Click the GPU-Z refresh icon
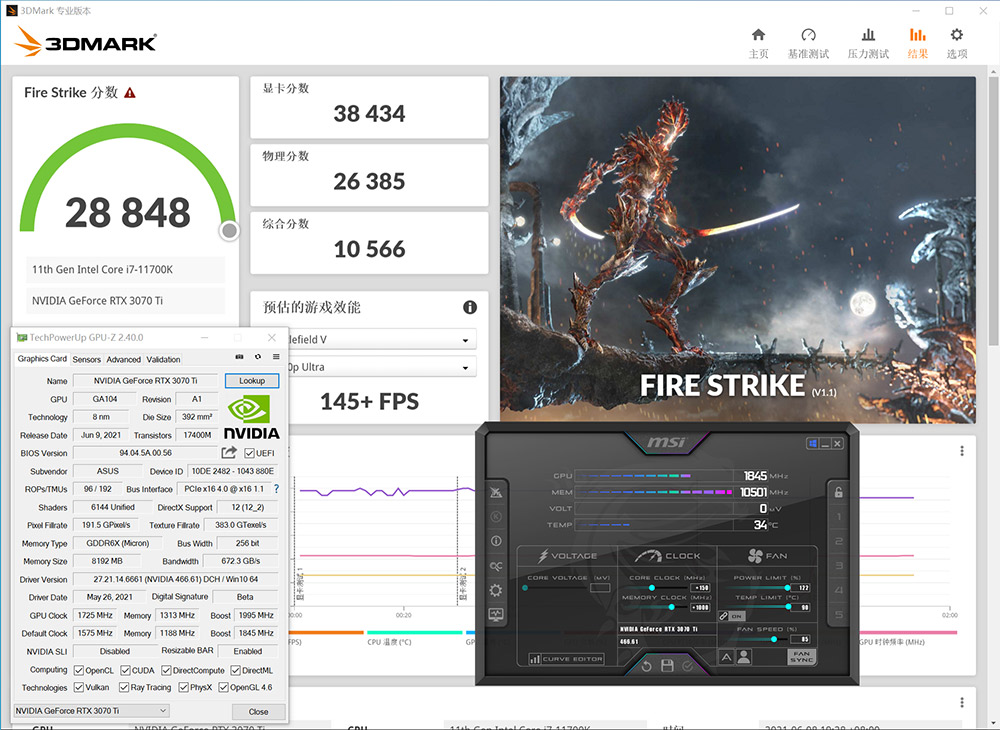The image size is (1000, 730). pos(258,357)
